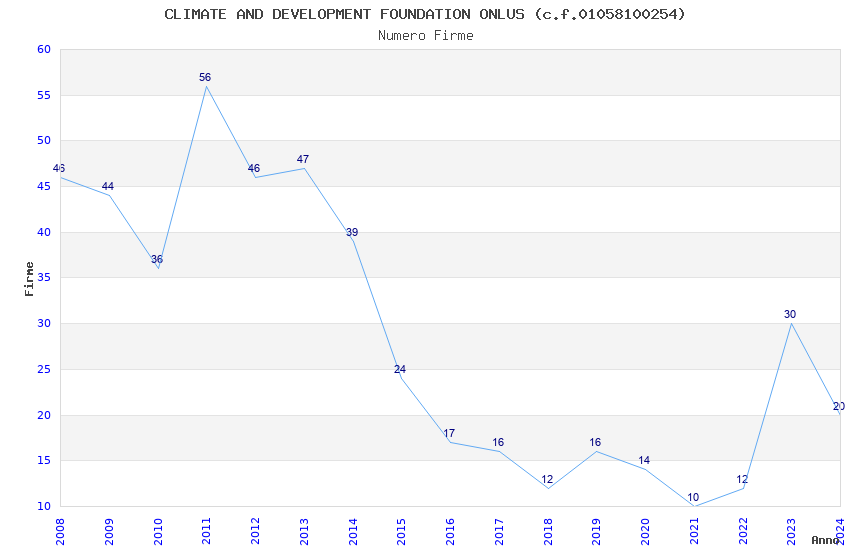Click the y-axis tick label 30
Screen dimensions: 850x550
coord(44,323)
